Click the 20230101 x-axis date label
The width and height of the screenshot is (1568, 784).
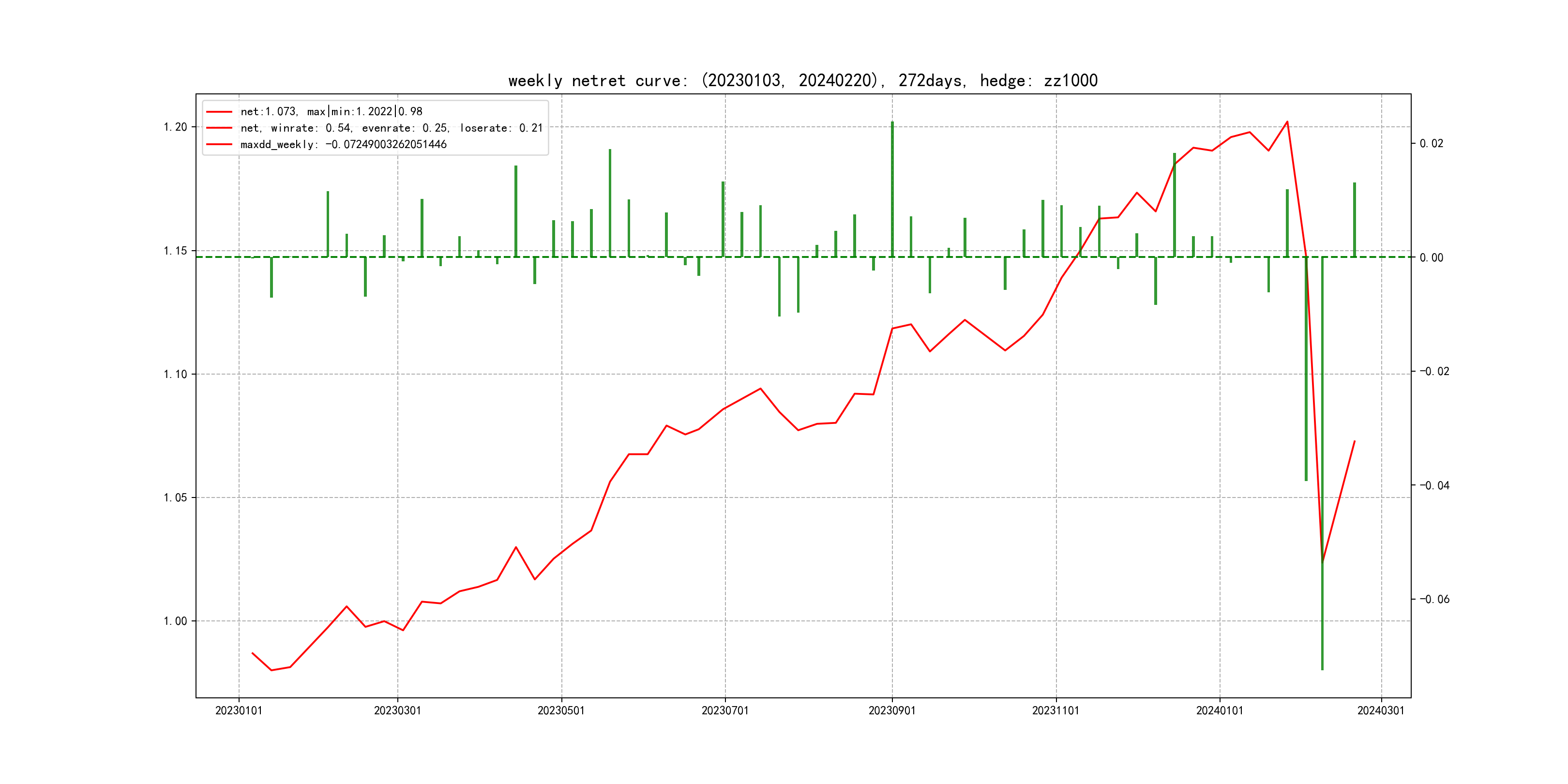(x=239, y=710)
